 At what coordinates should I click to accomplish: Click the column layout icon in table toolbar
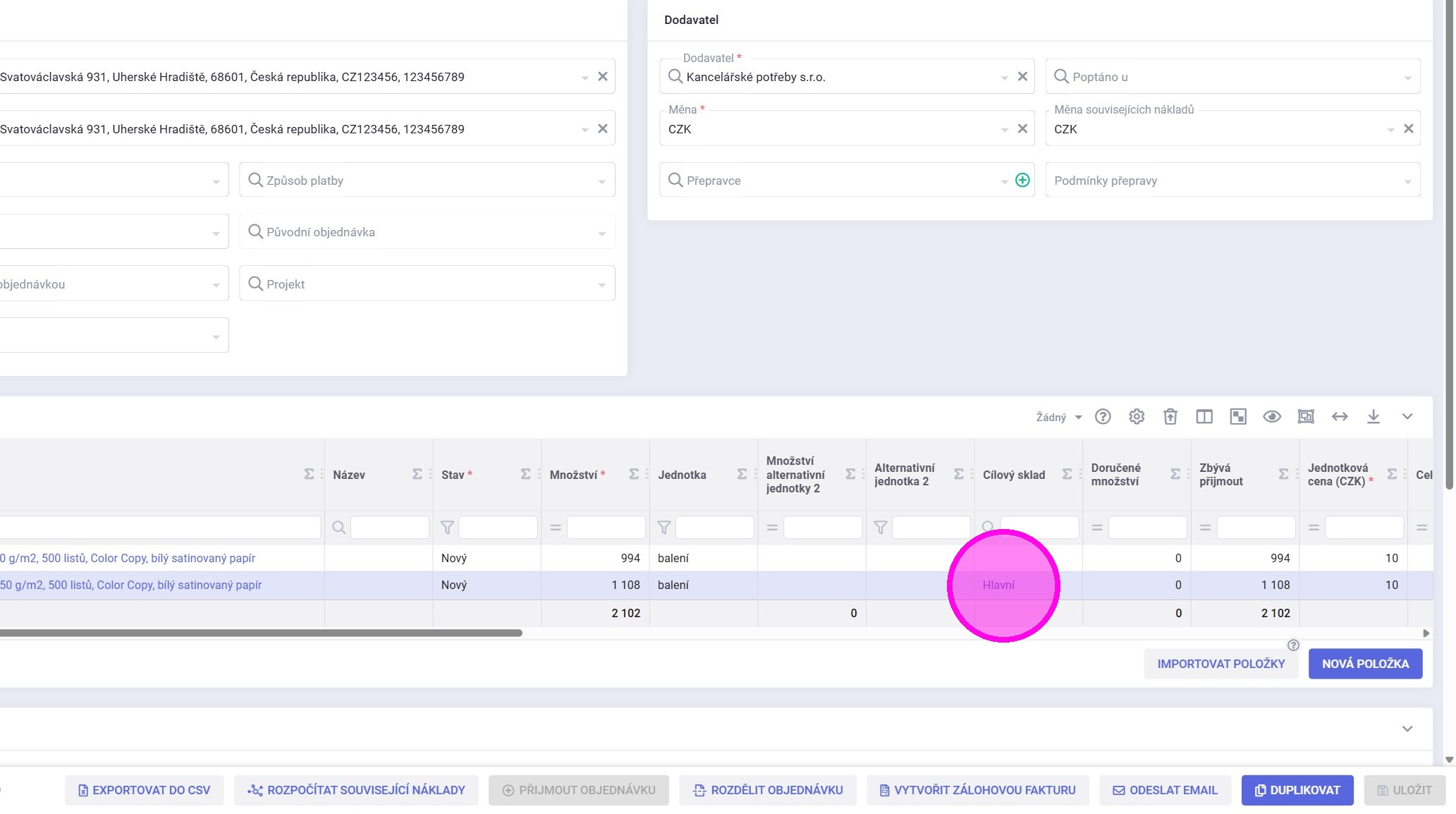point(1204,417)
